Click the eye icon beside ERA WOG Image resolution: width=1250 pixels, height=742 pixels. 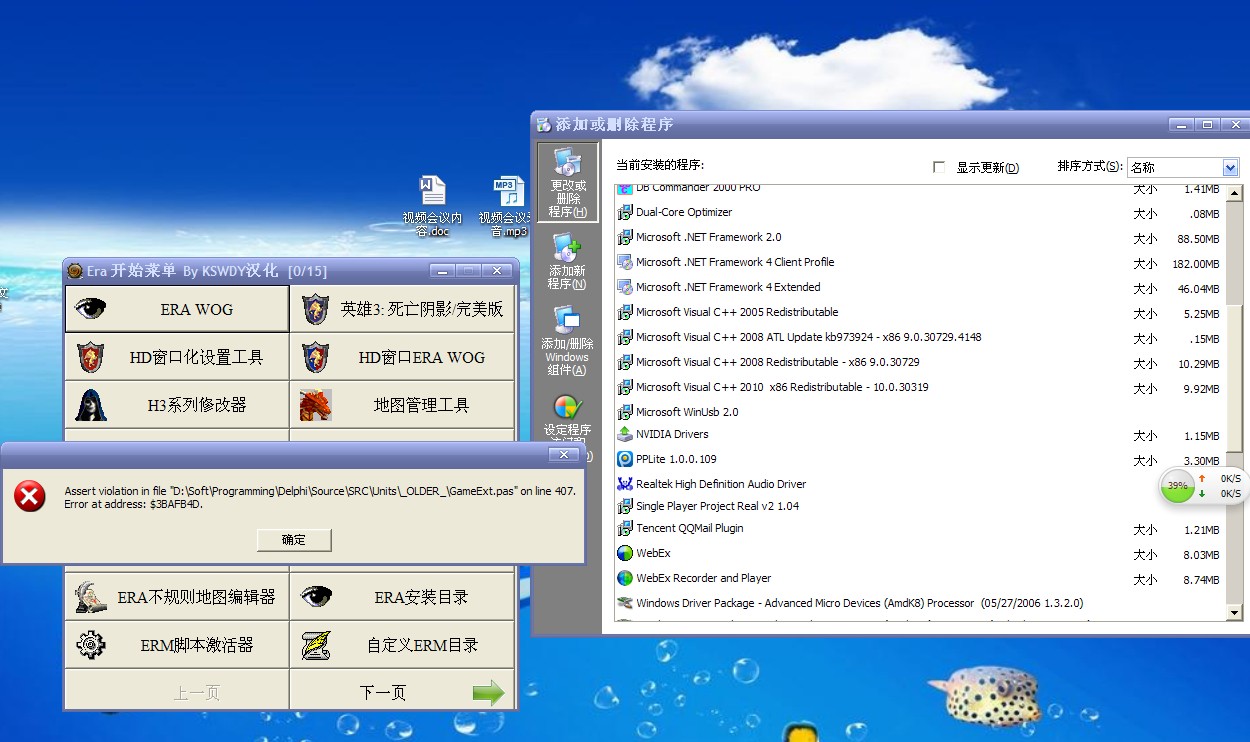pyautogui.click(x=90, y=309)
